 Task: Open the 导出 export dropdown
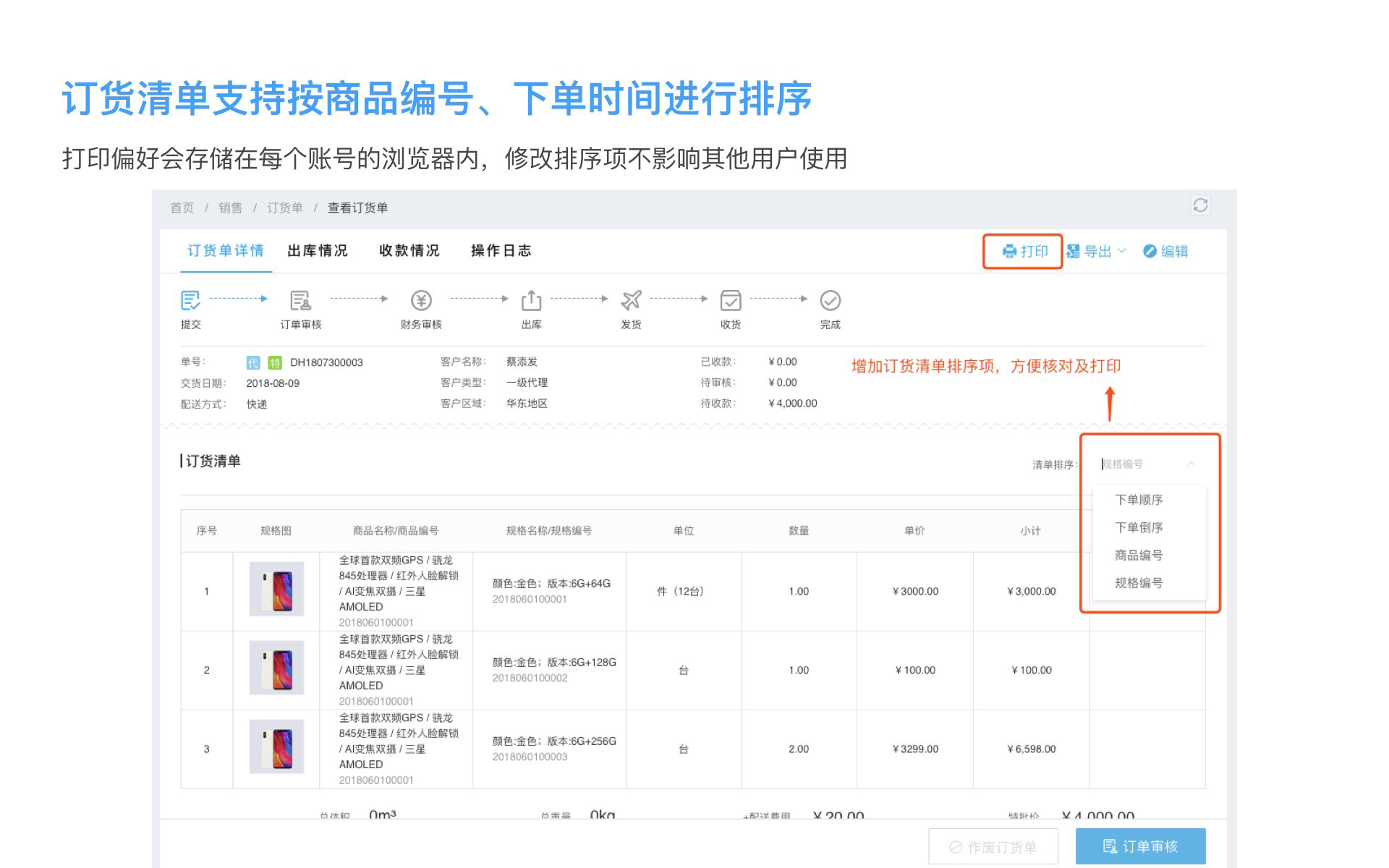(x=1096, y=251)
